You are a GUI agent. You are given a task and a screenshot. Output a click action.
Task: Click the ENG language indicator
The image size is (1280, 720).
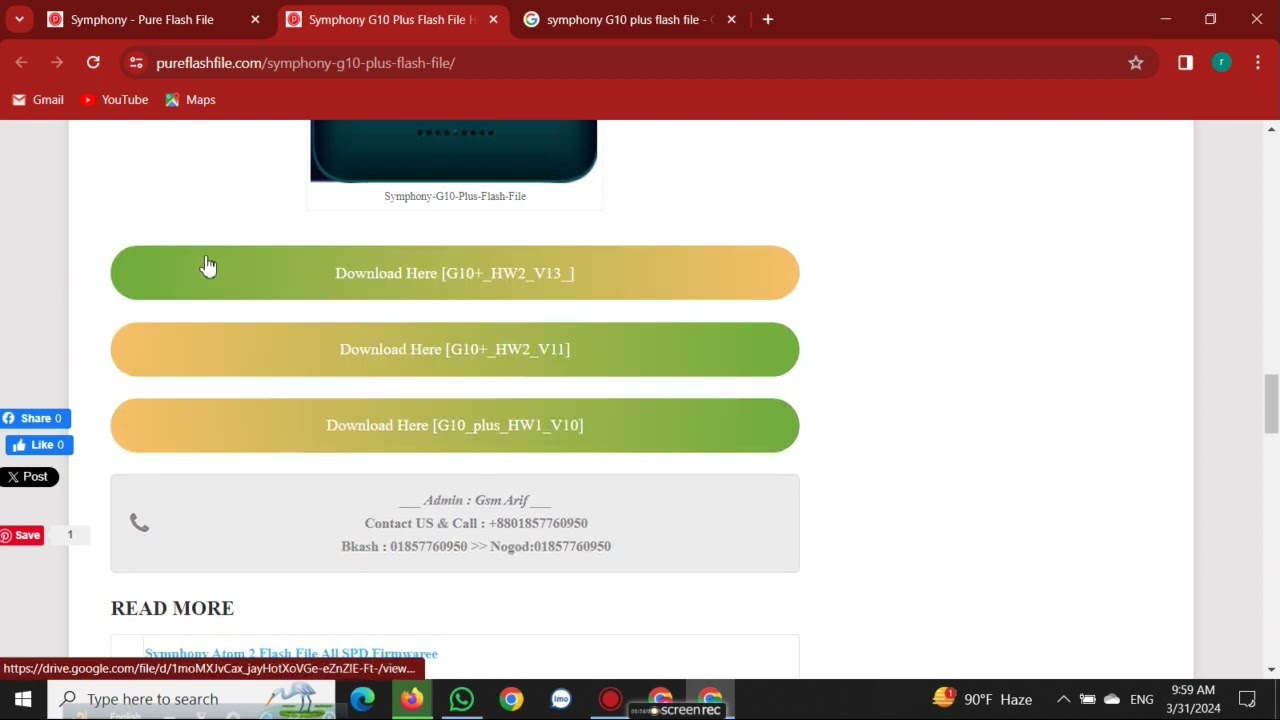[x=1142, y=699]
